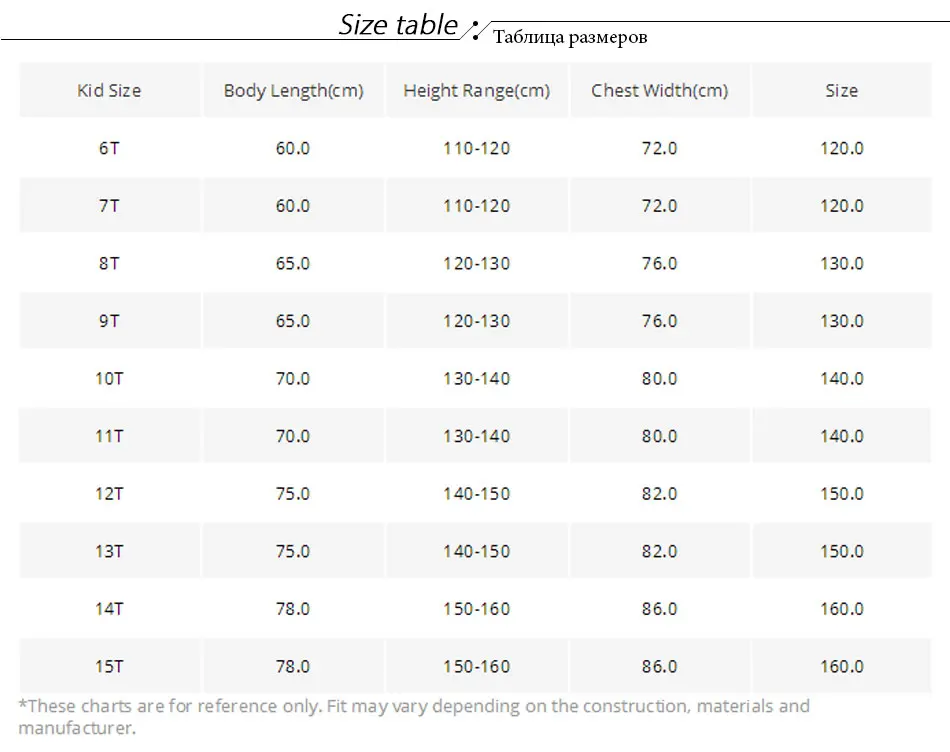Click chest width 82.0 in 13T row
The width and height of the screenshot is (950, 752).
660,551
